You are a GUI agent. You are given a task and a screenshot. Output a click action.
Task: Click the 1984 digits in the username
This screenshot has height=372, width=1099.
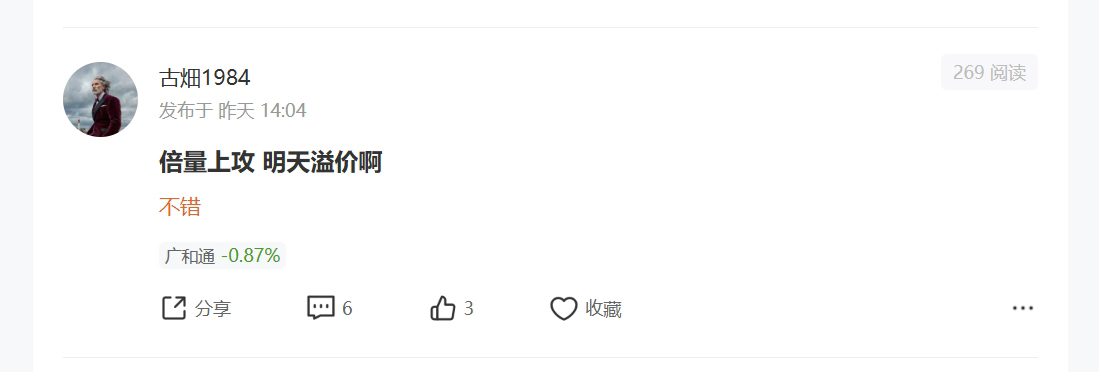(x=226, y=78)
